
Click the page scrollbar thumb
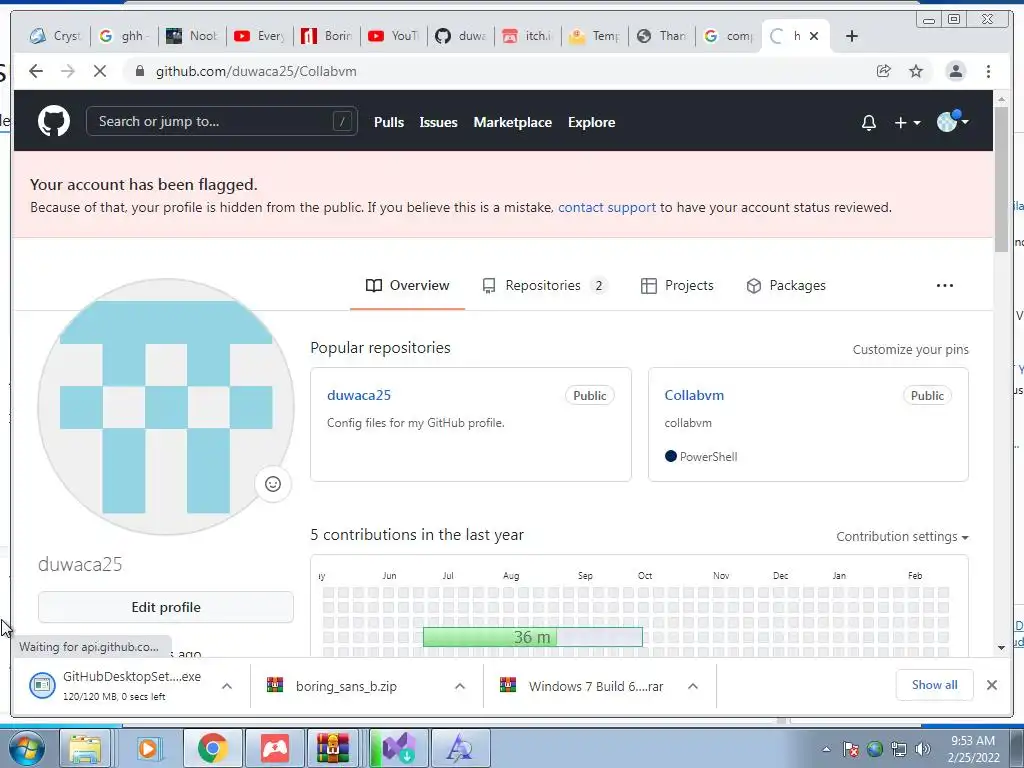(x=1001, y=179)
